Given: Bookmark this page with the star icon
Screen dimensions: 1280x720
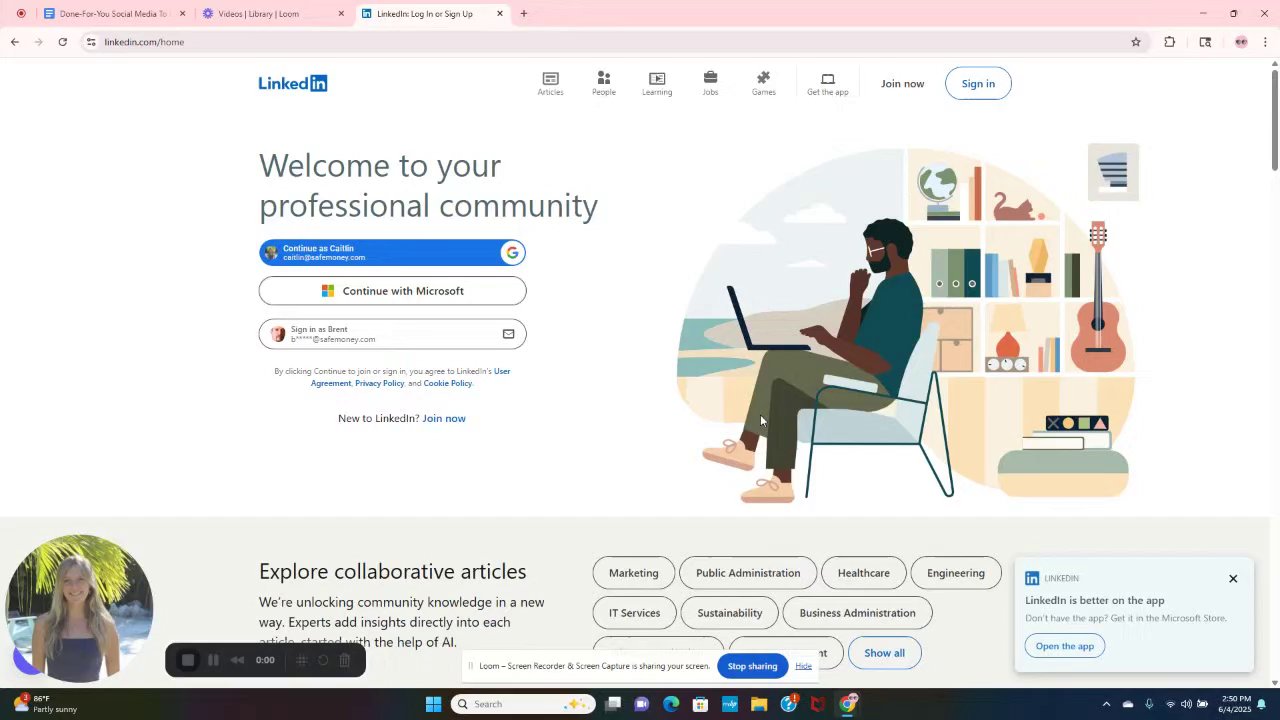Looking at the screenshot, I should pos(1136,42).
